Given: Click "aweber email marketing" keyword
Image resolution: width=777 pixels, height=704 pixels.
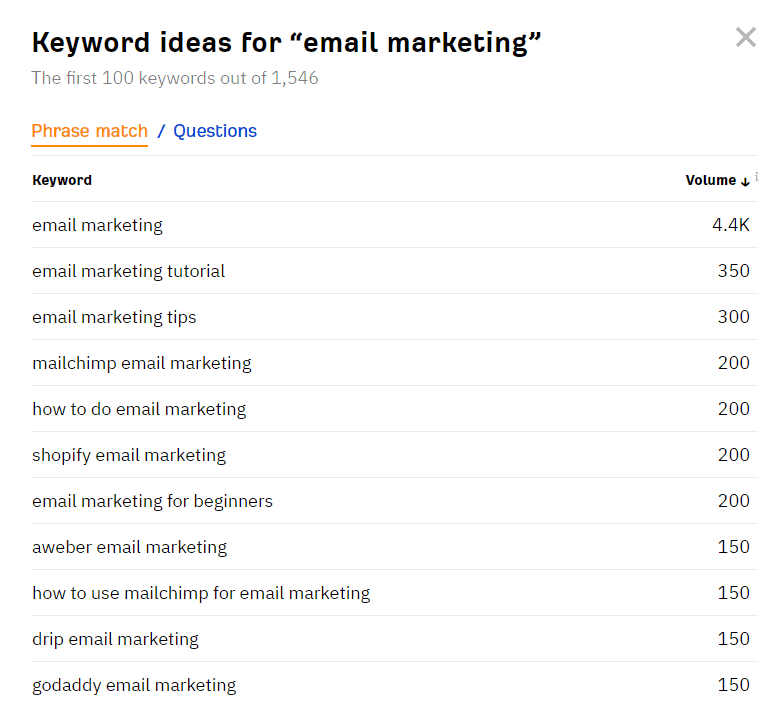Looking at the screenshot, I should coord(129,547).
